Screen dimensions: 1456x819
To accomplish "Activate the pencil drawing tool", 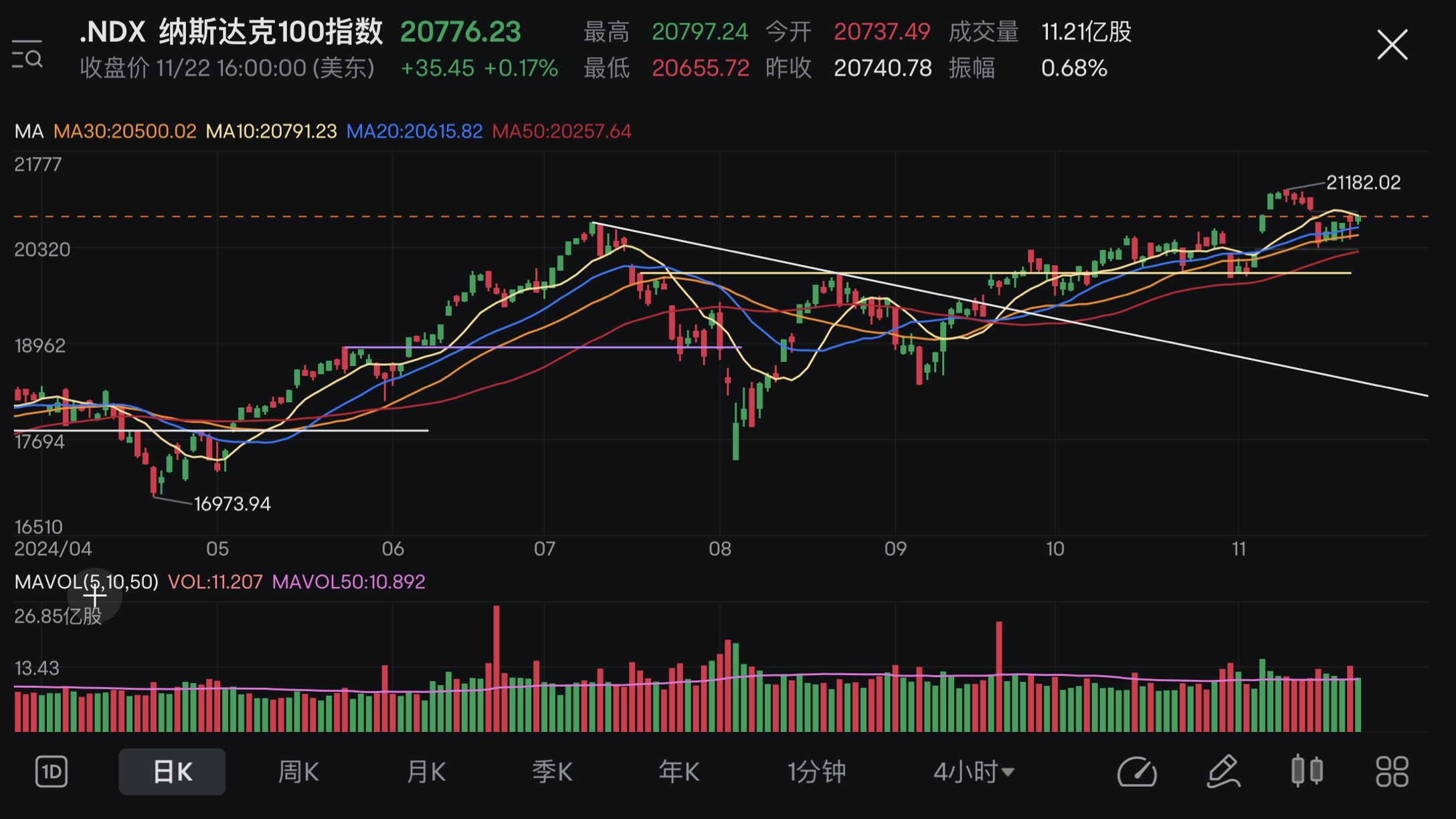I will (1223, 772).
